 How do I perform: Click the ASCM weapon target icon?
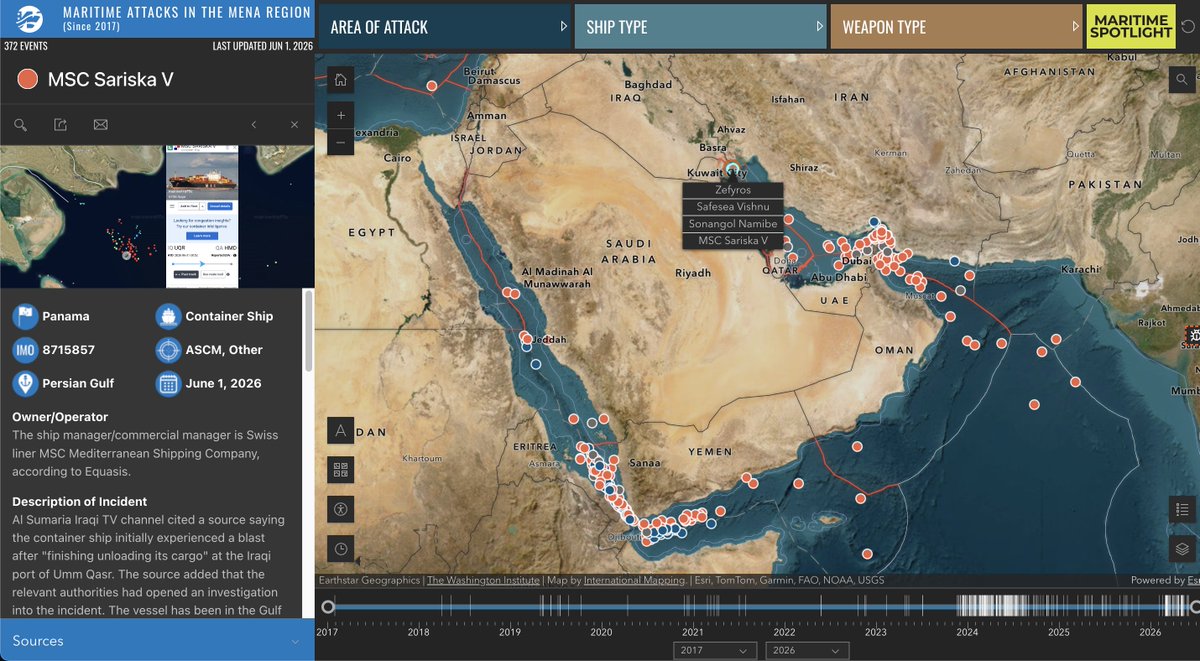click(x=169, y=350)
